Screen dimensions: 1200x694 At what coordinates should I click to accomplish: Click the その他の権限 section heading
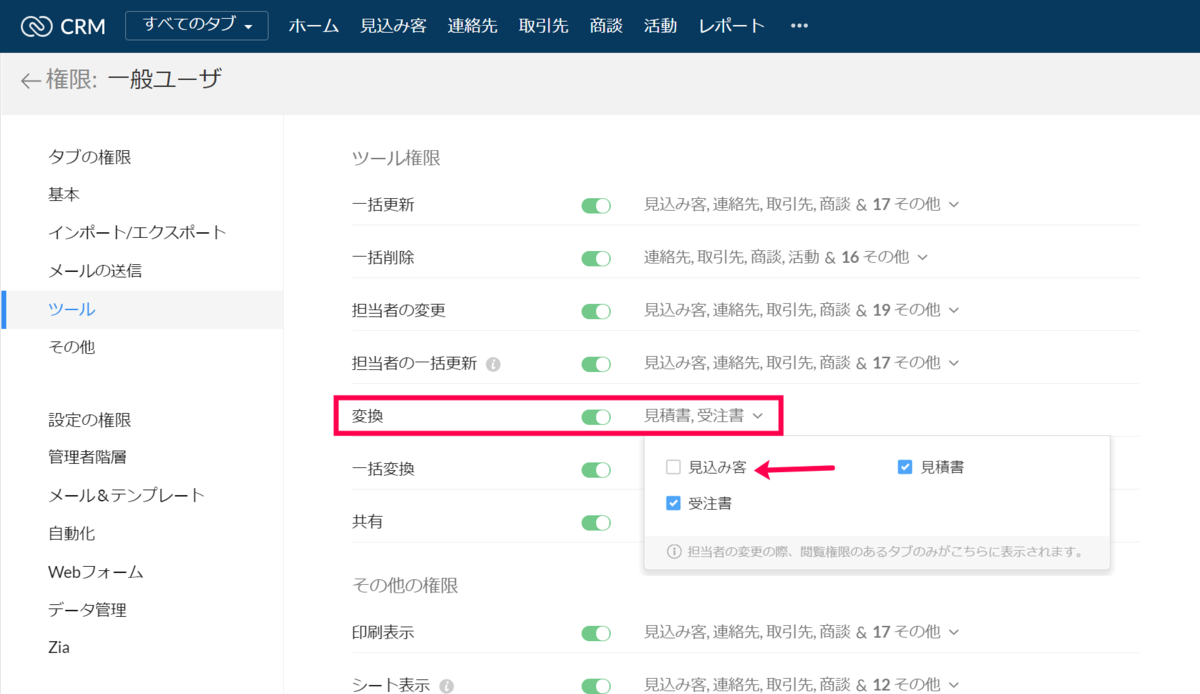point(405,585)
